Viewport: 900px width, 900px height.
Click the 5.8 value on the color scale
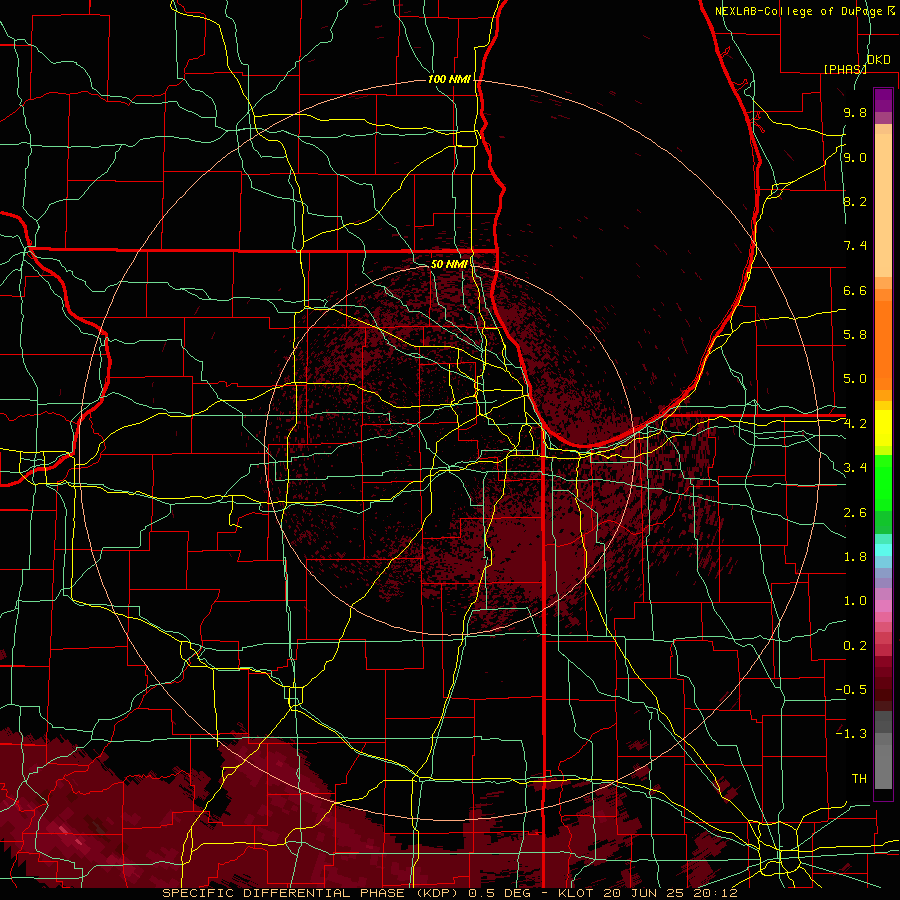point(855,335)
